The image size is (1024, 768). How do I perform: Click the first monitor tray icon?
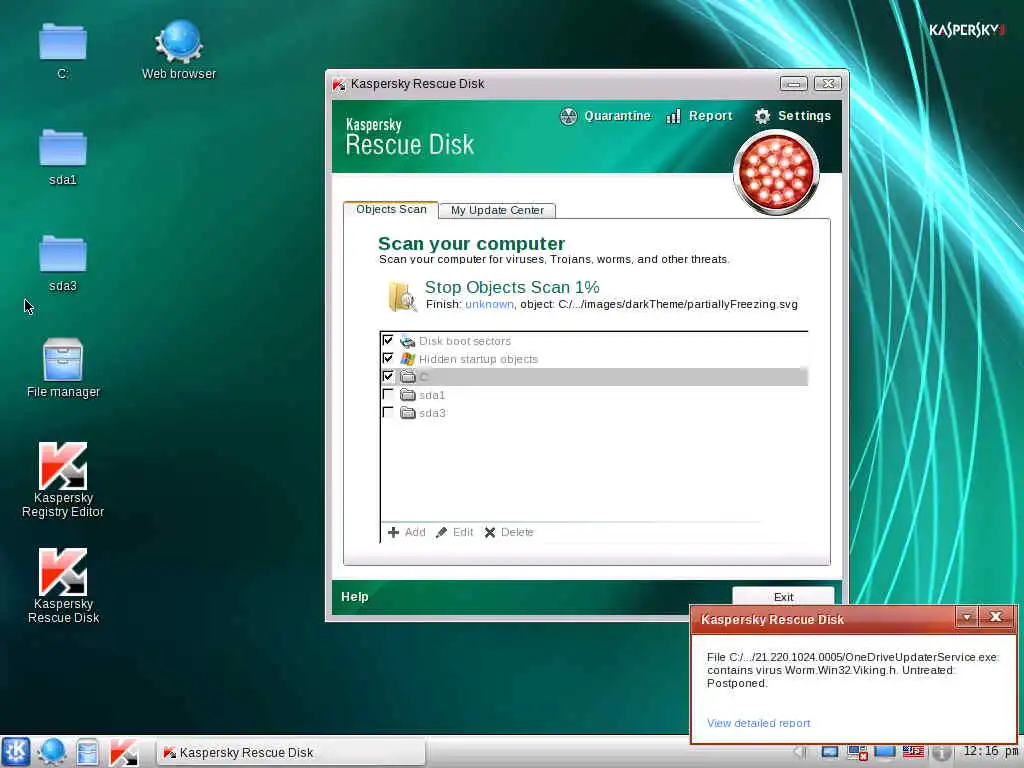[x=829, y=752]
